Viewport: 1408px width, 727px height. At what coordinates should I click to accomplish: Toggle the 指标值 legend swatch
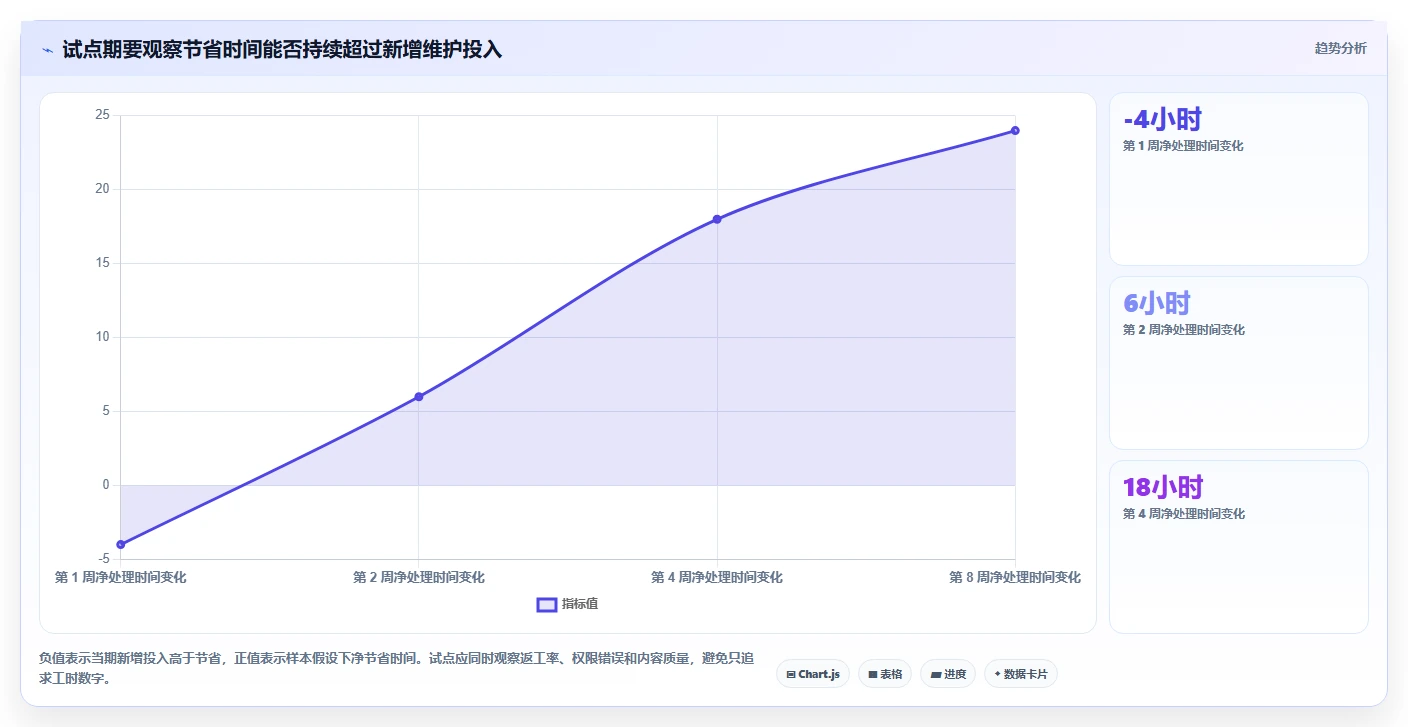[546, 604]
